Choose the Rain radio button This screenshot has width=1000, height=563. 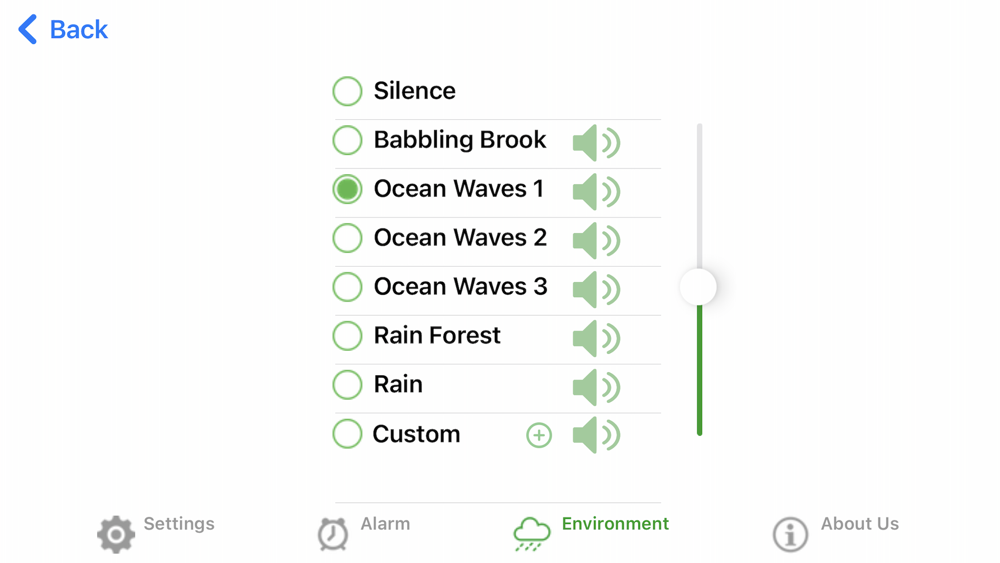point(347,385)
